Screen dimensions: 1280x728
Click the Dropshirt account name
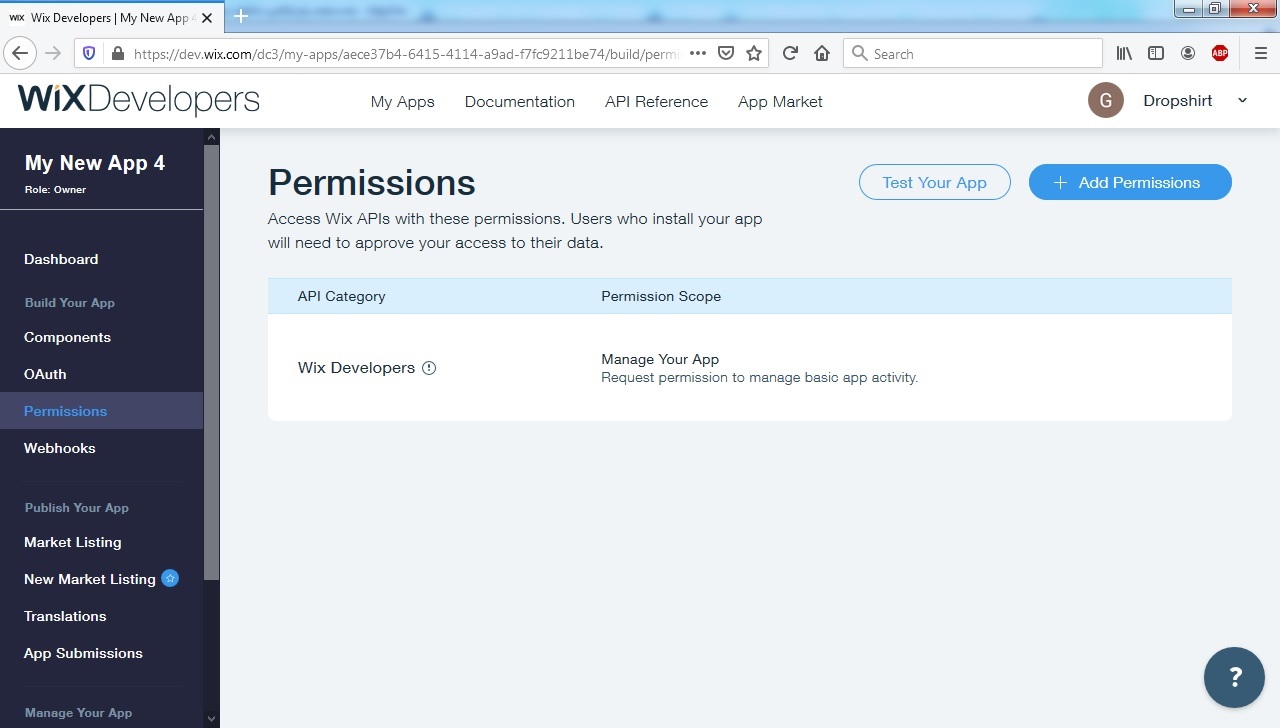(1178, 101)
